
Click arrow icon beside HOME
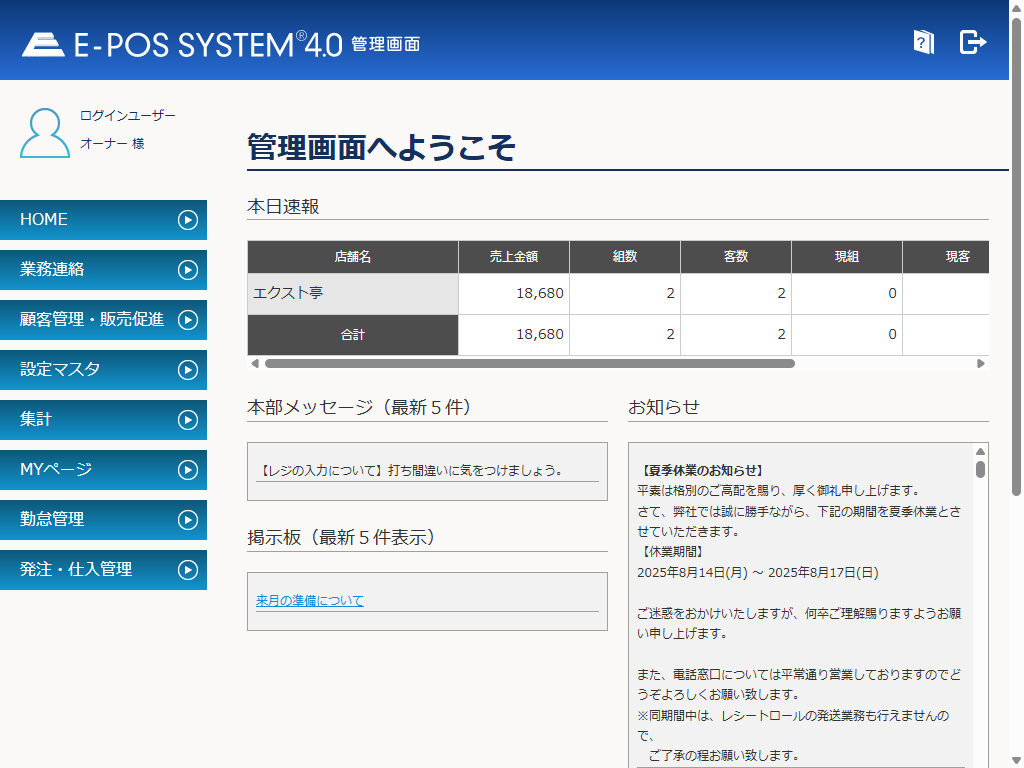[x=187, y=220]
